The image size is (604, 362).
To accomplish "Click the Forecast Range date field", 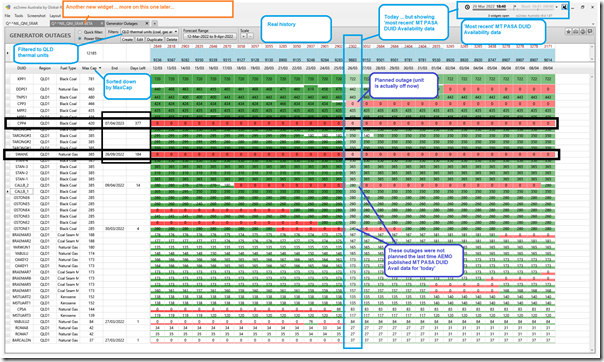I will point(210,37).
